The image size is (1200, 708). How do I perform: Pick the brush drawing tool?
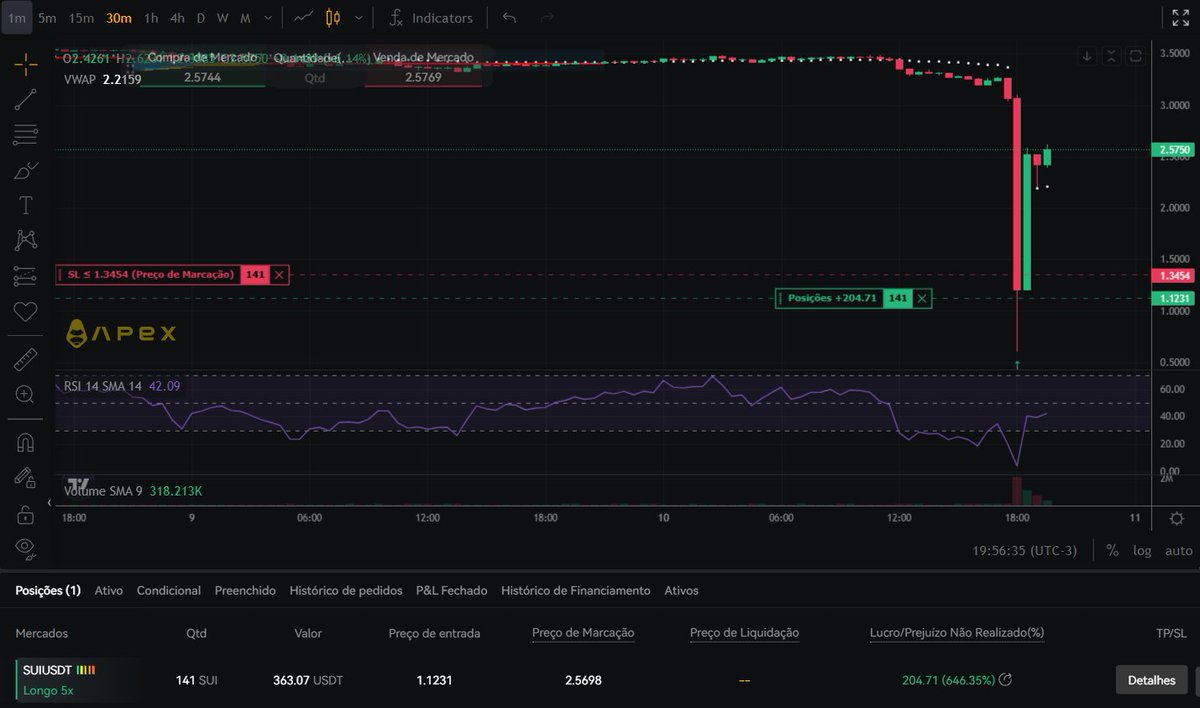coord(25,170)
